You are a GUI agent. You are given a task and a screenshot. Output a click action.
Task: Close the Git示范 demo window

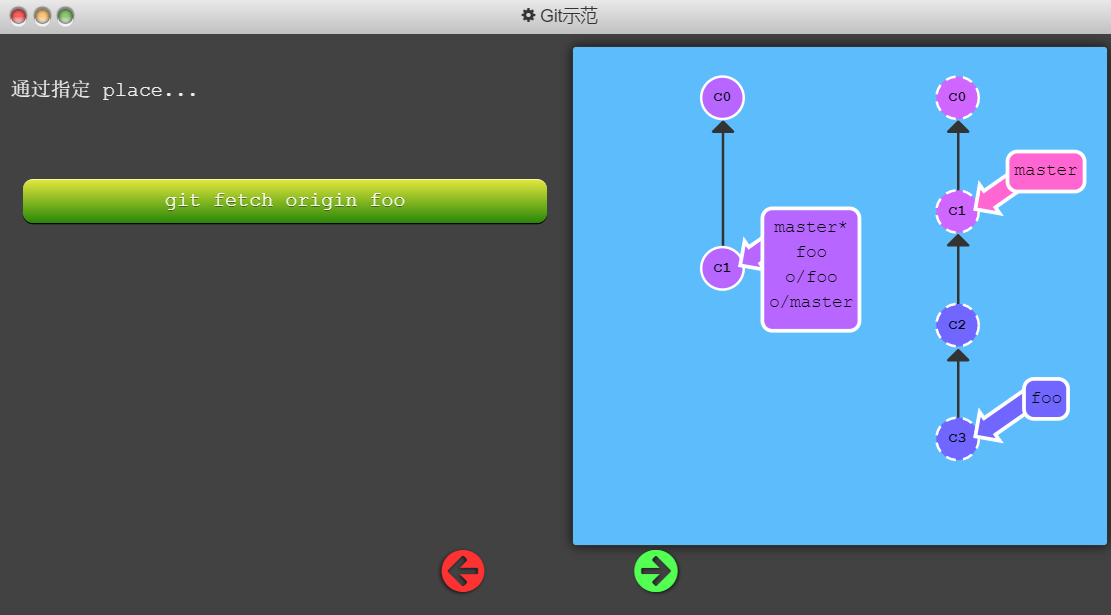click(19, 16)
